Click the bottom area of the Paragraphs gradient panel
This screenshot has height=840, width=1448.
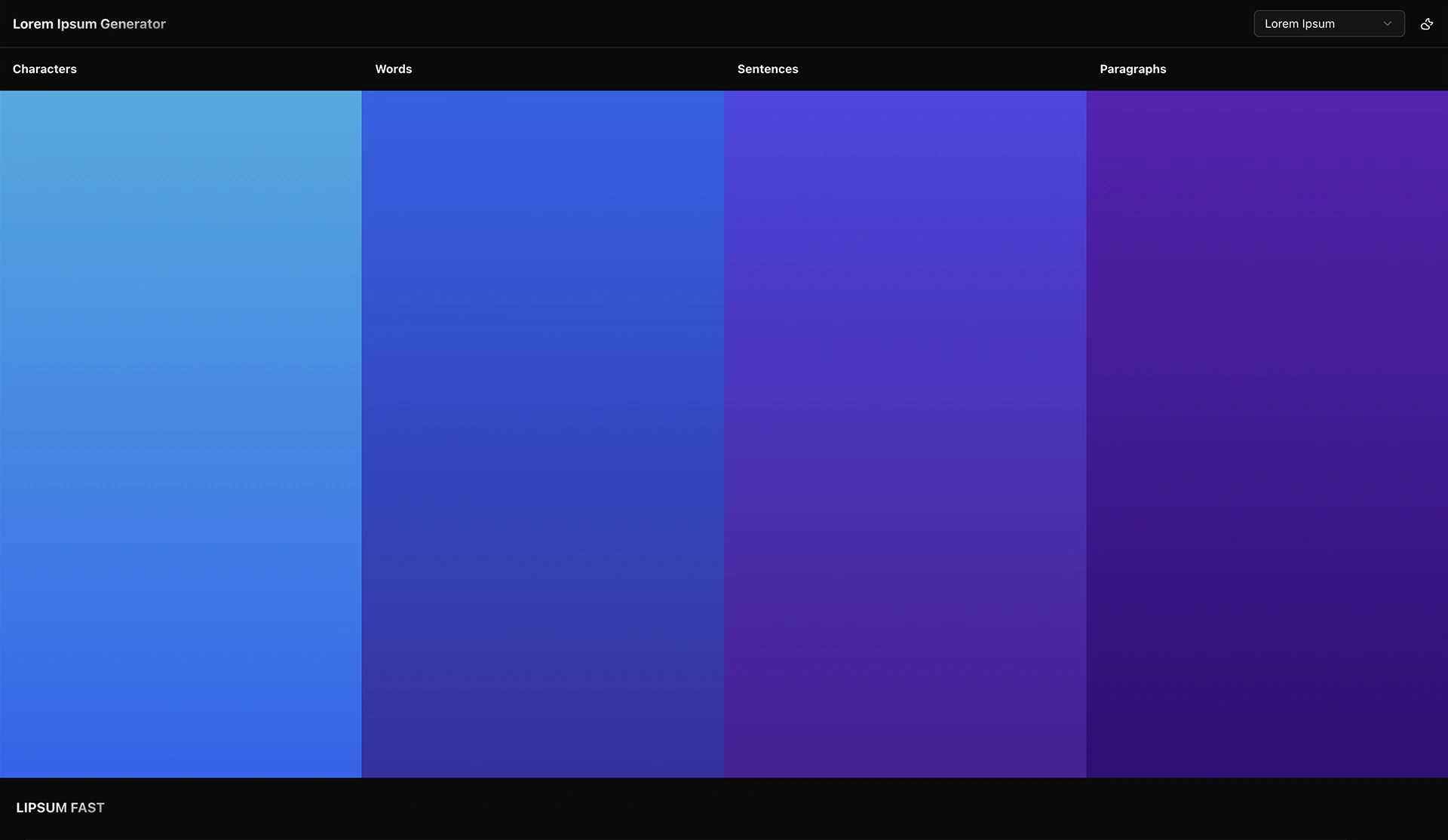(x=1267, y=739)
